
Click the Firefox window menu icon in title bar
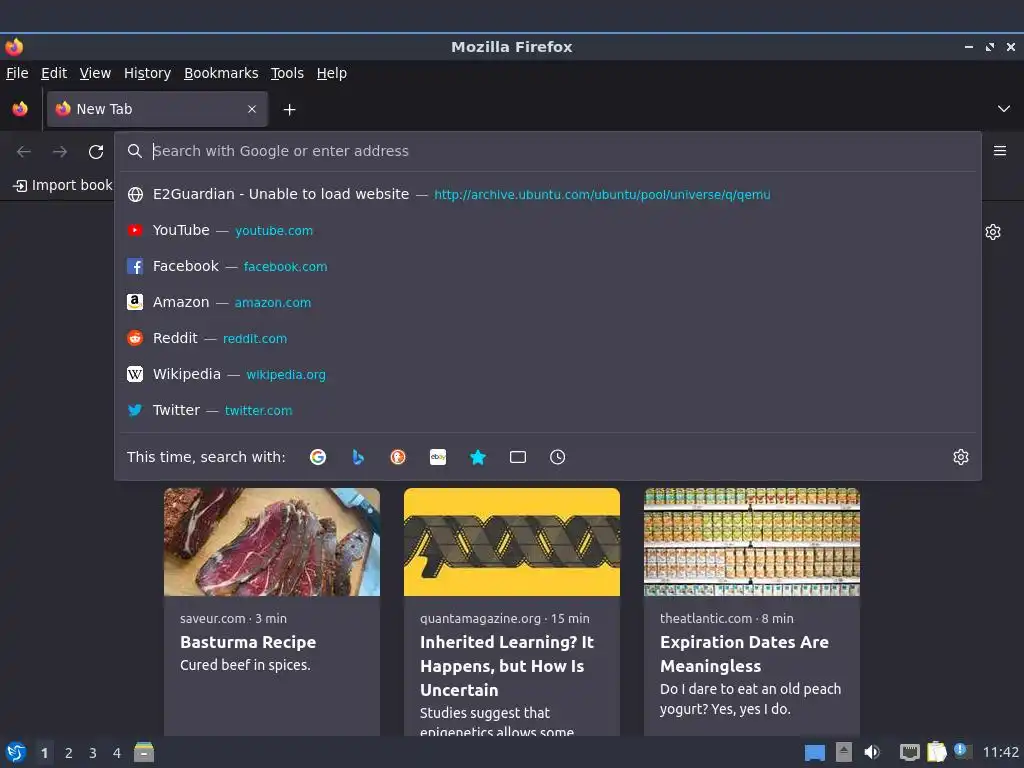(x=14, y=47)
